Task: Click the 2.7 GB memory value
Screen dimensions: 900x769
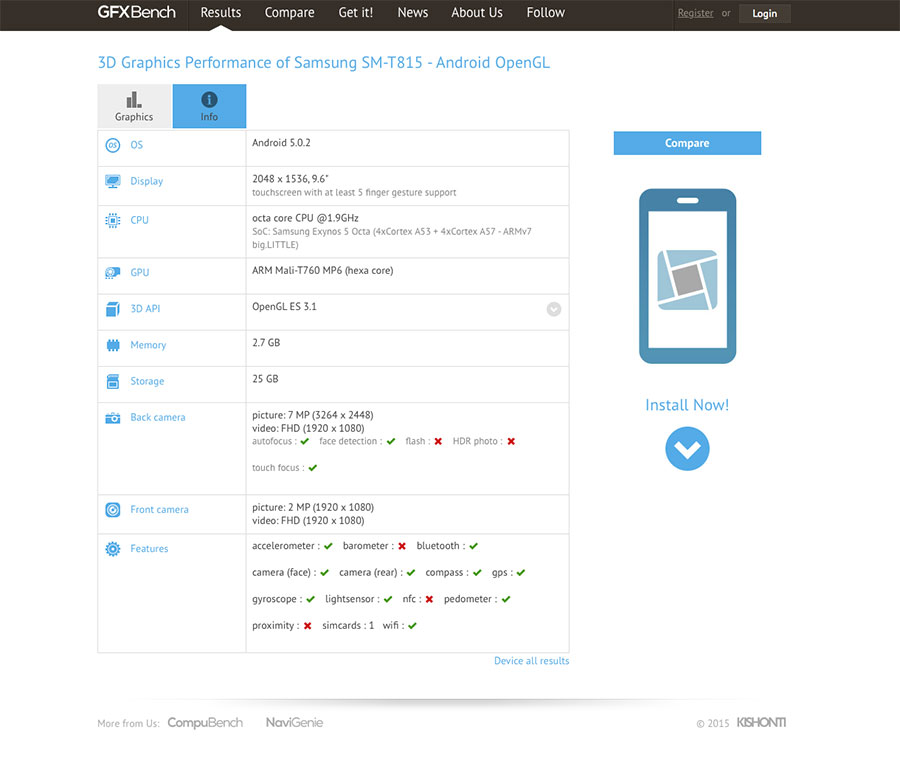Action: pyautogui.click(x=266, y=343)
